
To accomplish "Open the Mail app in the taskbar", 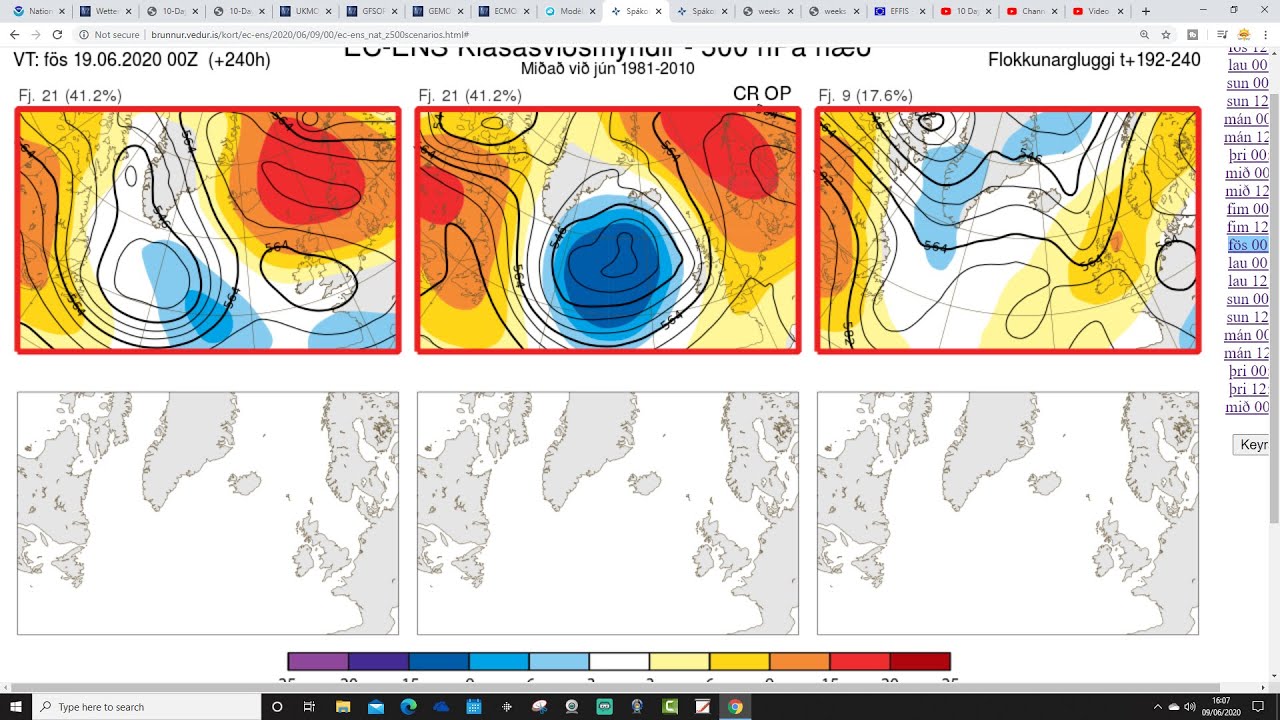I will coord(376,707).
